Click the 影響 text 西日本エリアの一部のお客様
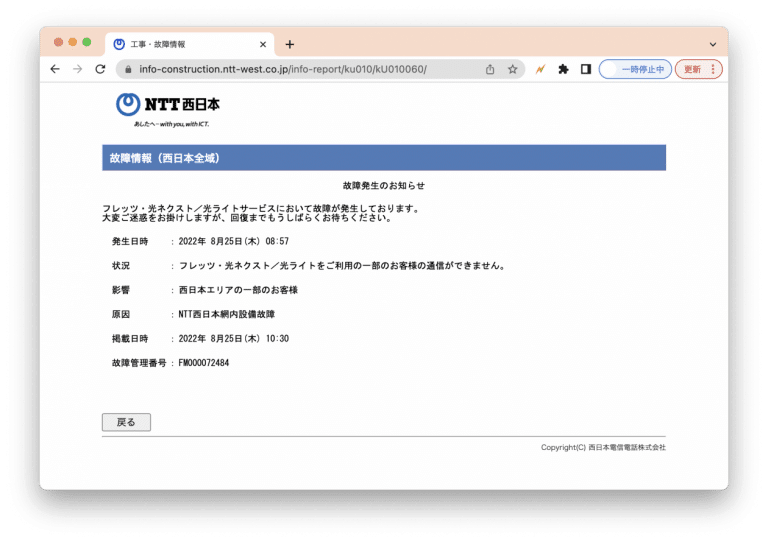768x542 pixels. 238,290
